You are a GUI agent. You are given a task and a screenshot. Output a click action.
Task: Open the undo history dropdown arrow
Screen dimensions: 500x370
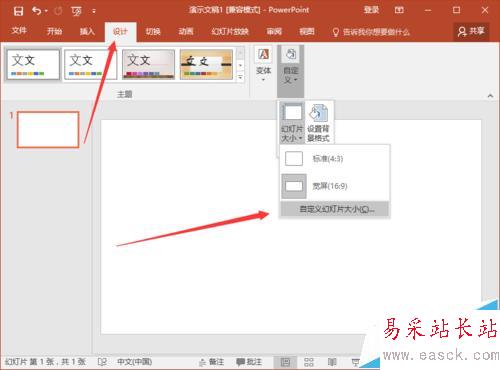pos(46,11)
